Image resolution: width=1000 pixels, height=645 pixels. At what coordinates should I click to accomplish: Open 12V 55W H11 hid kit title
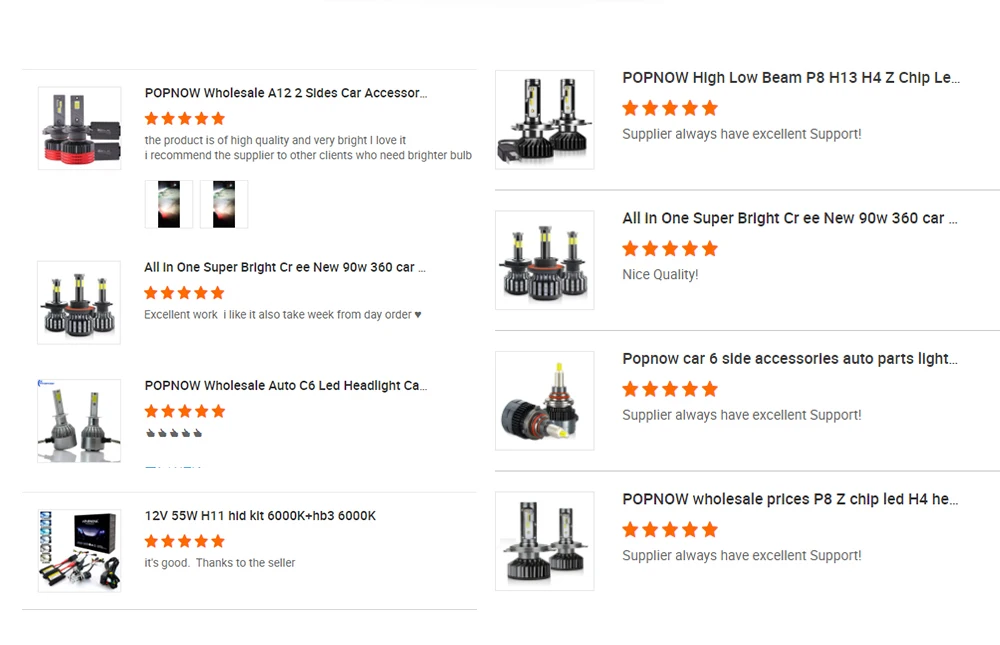[x=260, y=516]
